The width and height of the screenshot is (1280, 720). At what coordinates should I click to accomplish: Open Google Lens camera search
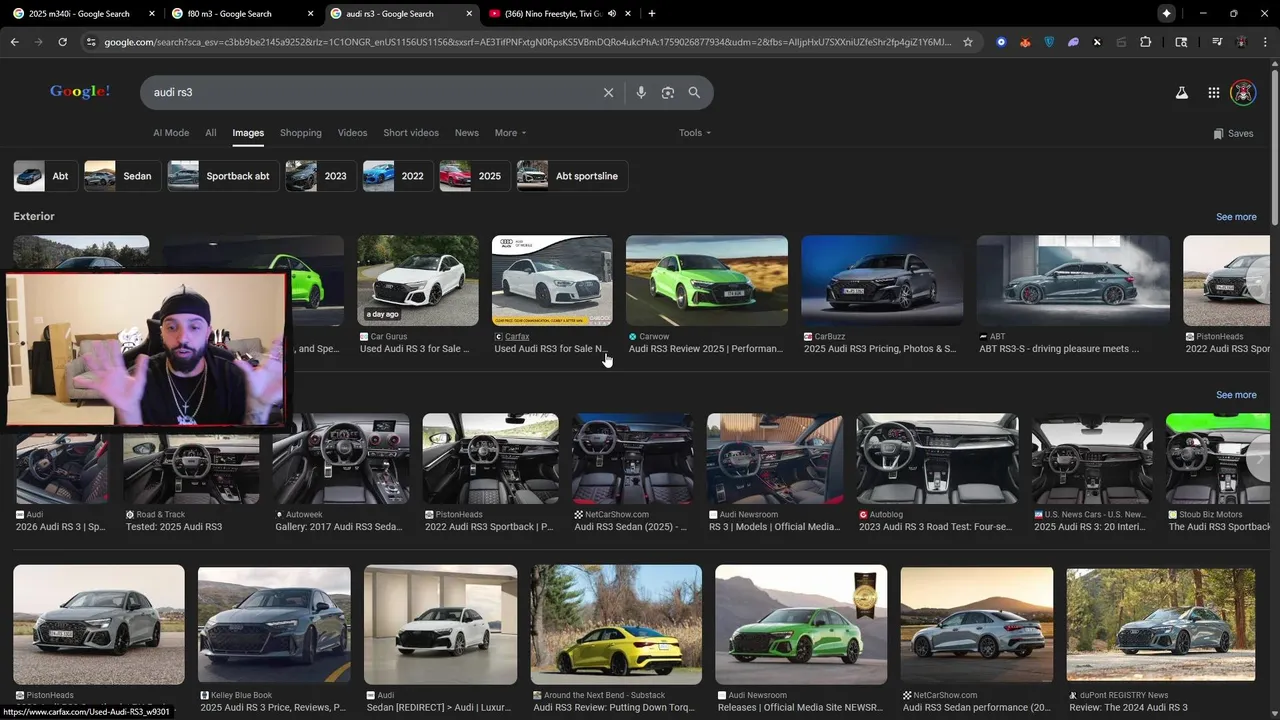668,92
